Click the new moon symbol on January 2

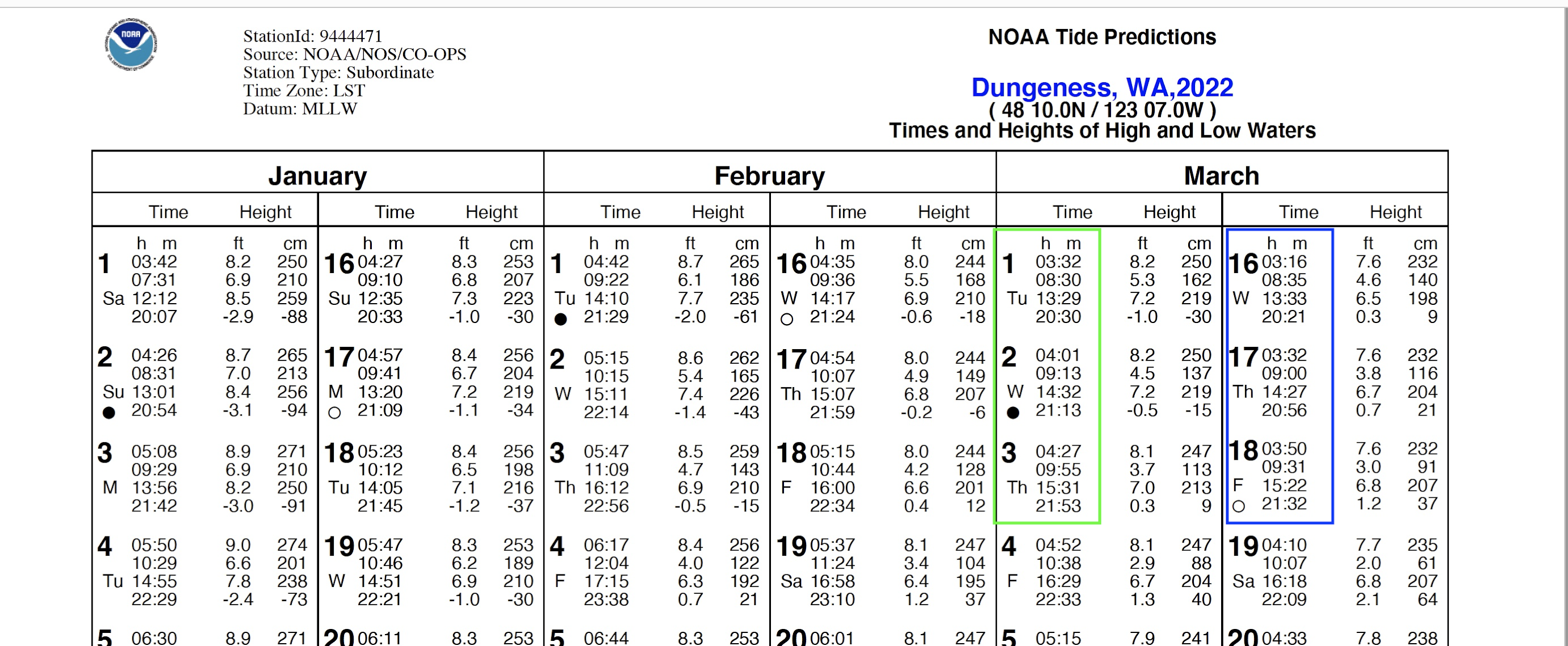pyautogui.click(x=109, y=413)
